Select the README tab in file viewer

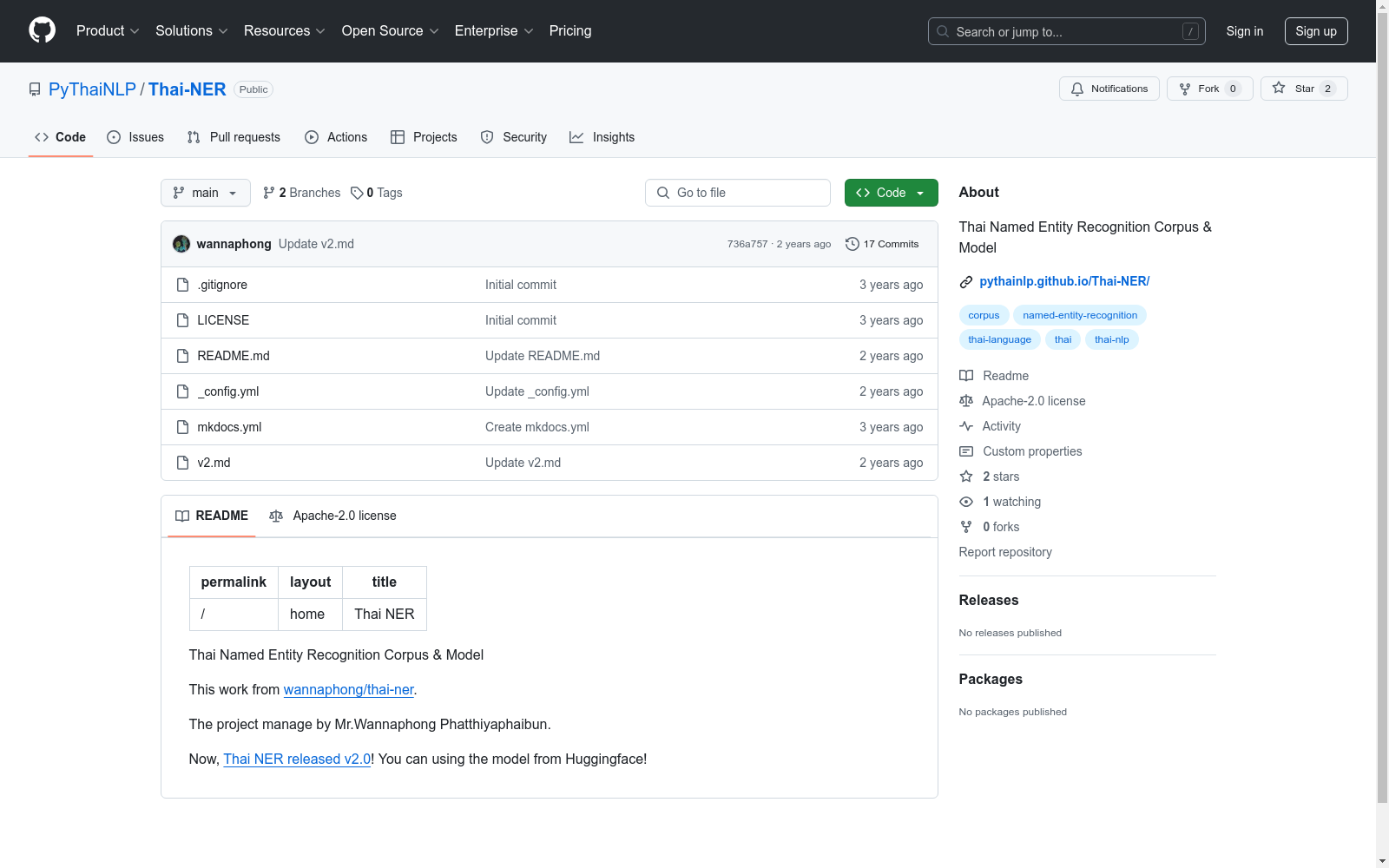(x=212, y=516)
